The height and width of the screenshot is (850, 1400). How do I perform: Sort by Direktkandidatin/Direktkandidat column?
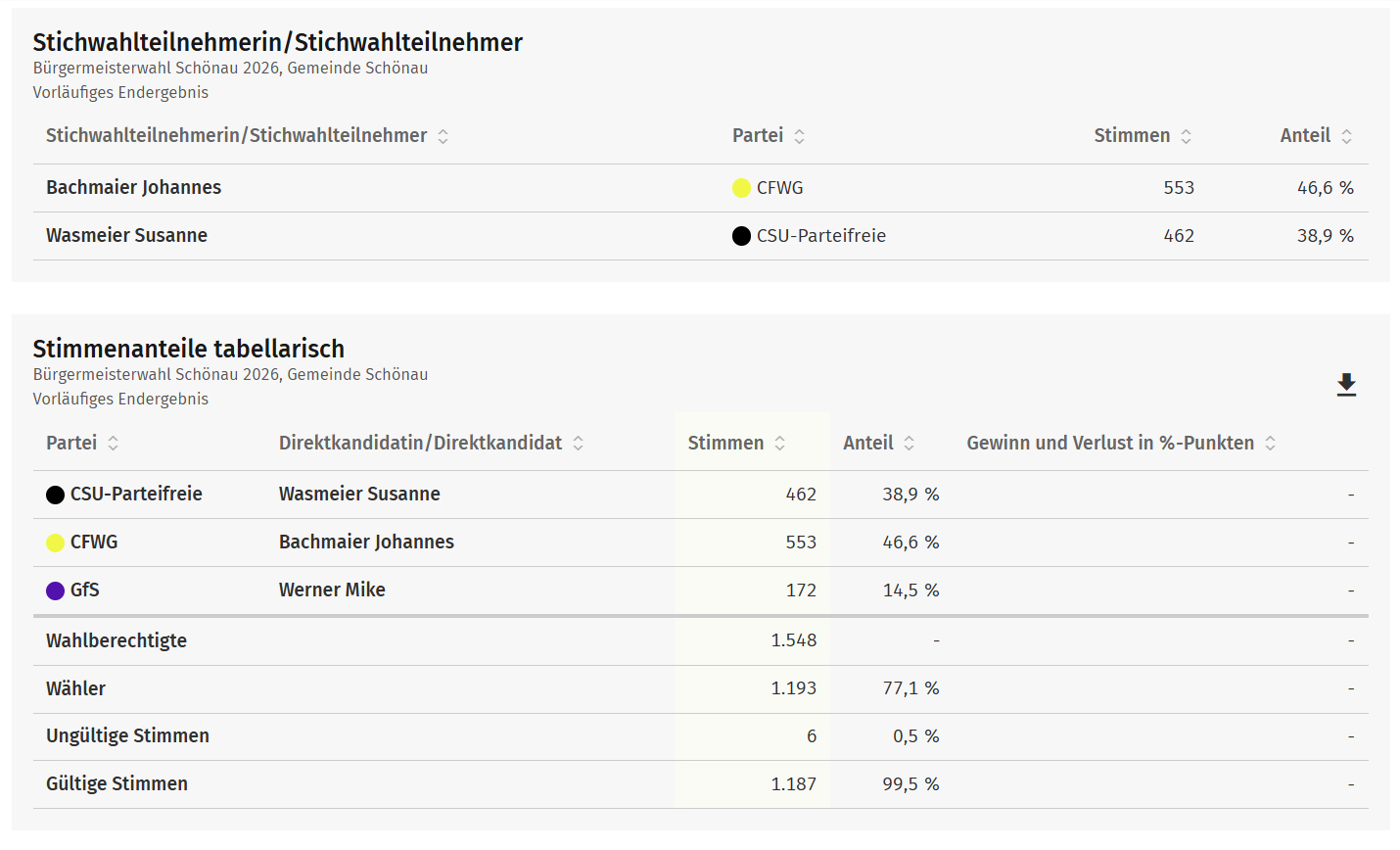click(x=578, y=444)
